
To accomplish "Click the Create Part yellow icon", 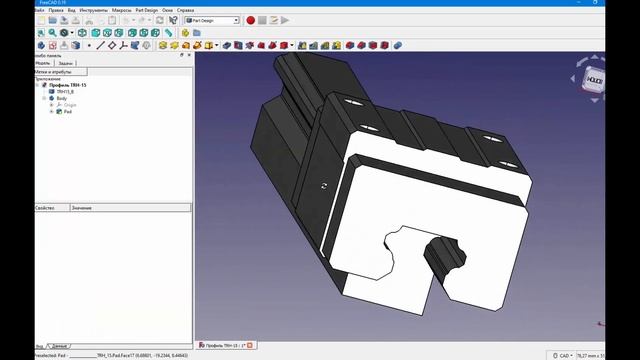I will 185,33.
